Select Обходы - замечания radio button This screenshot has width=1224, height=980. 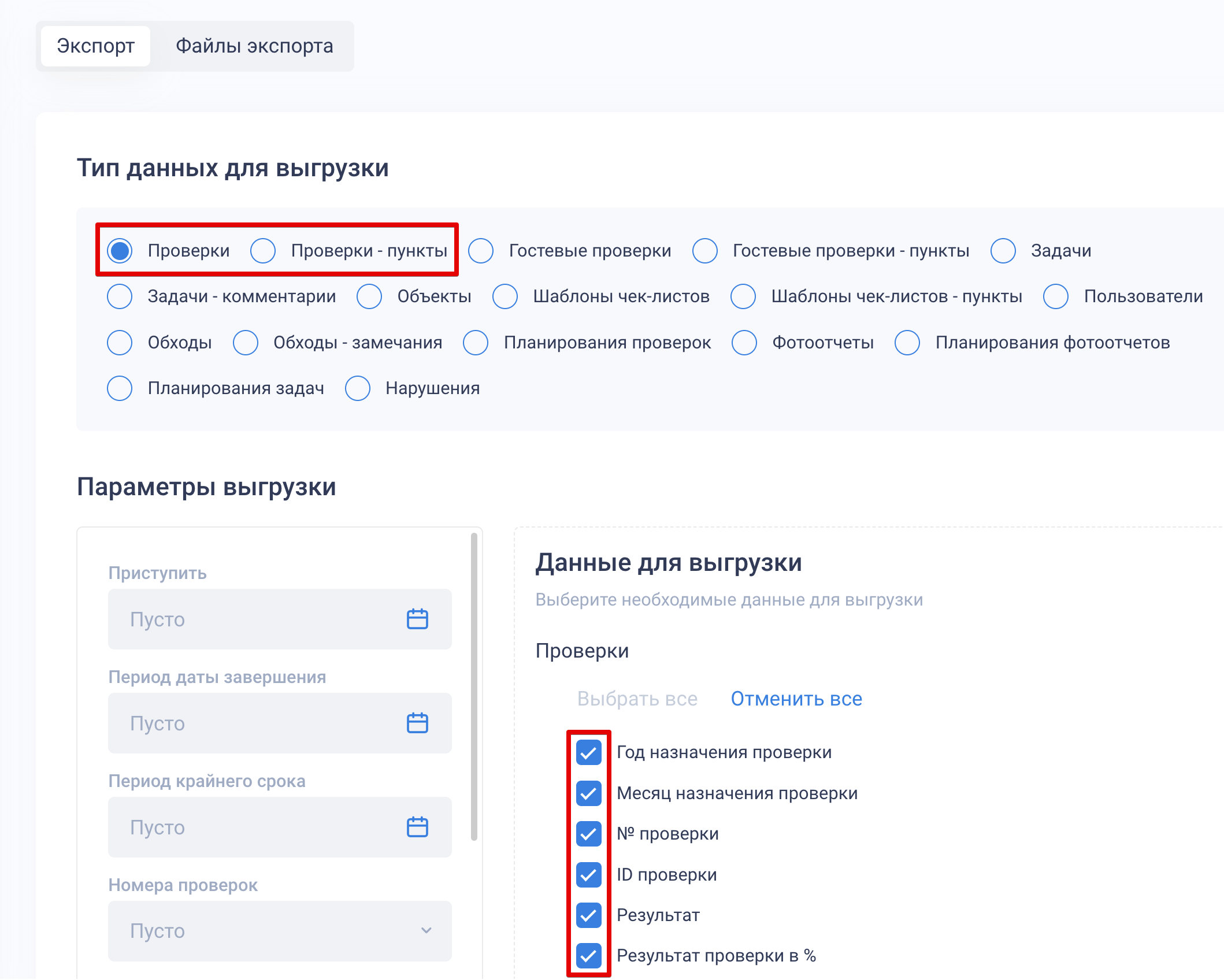[x=246, y=343]
